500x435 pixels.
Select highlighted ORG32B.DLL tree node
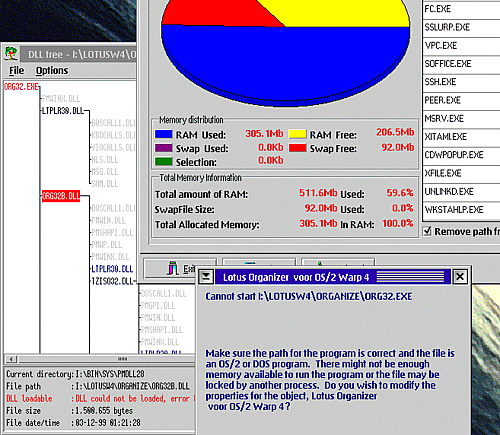click(61, 196)
